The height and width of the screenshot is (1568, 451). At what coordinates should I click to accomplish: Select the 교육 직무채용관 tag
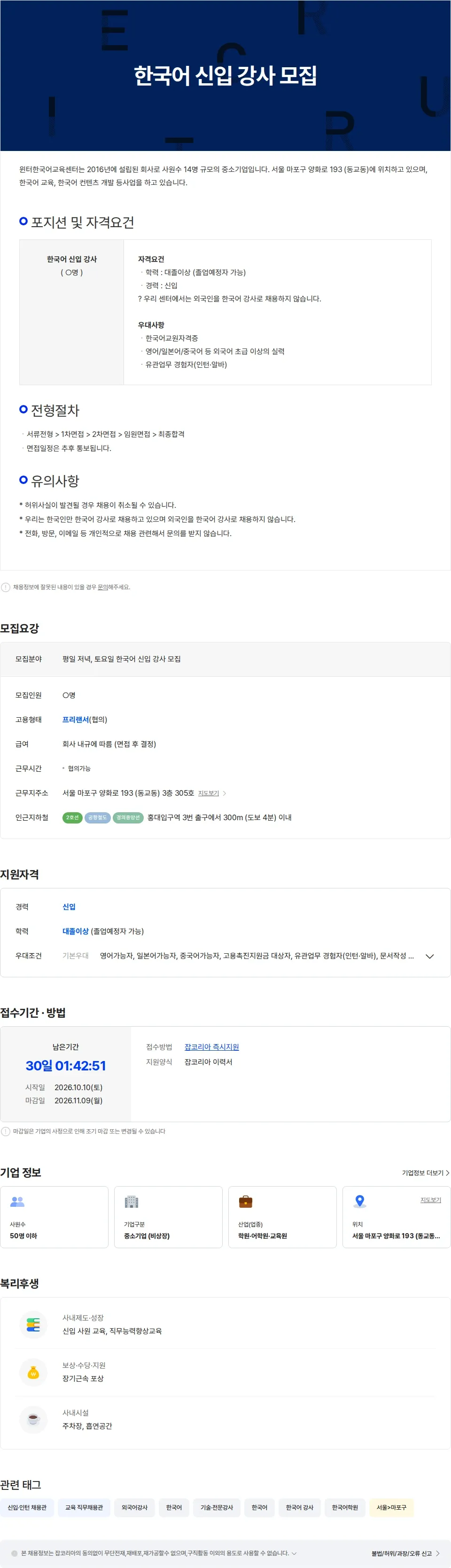84,1507
